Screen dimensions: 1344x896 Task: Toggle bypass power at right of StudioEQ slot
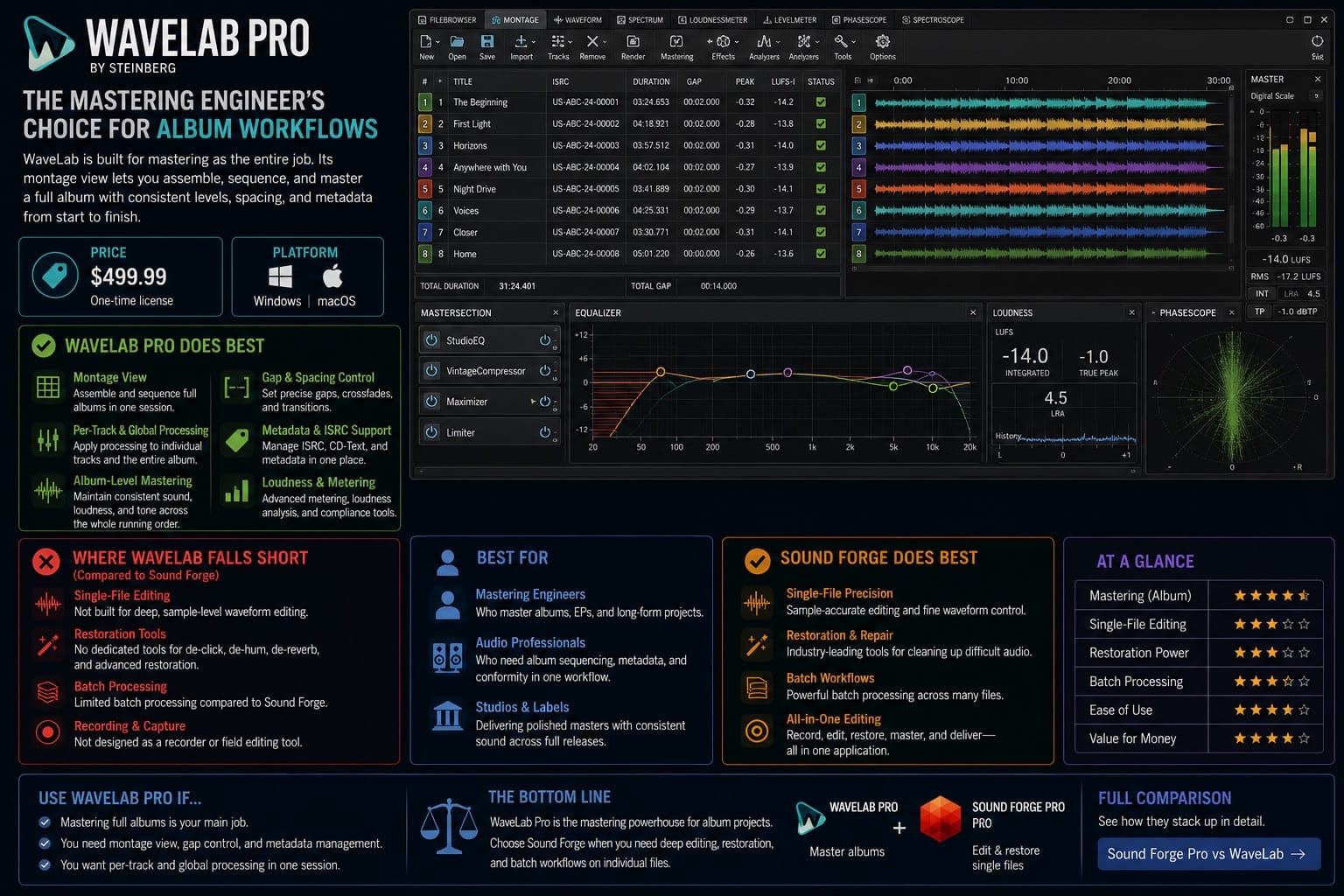545,340
